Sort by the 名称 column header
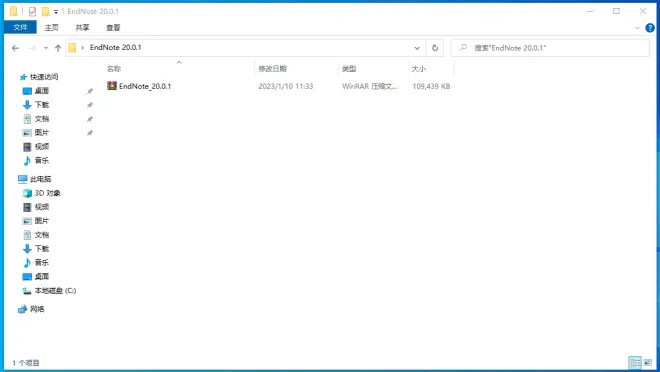This screenshot has height=372, width=660. pyautogui.click(x=114, y=69)
